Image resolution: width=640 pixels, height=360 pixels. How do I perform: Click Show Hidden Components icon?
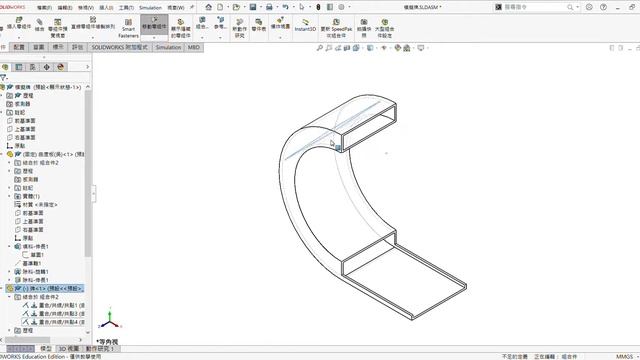[180, 22]
